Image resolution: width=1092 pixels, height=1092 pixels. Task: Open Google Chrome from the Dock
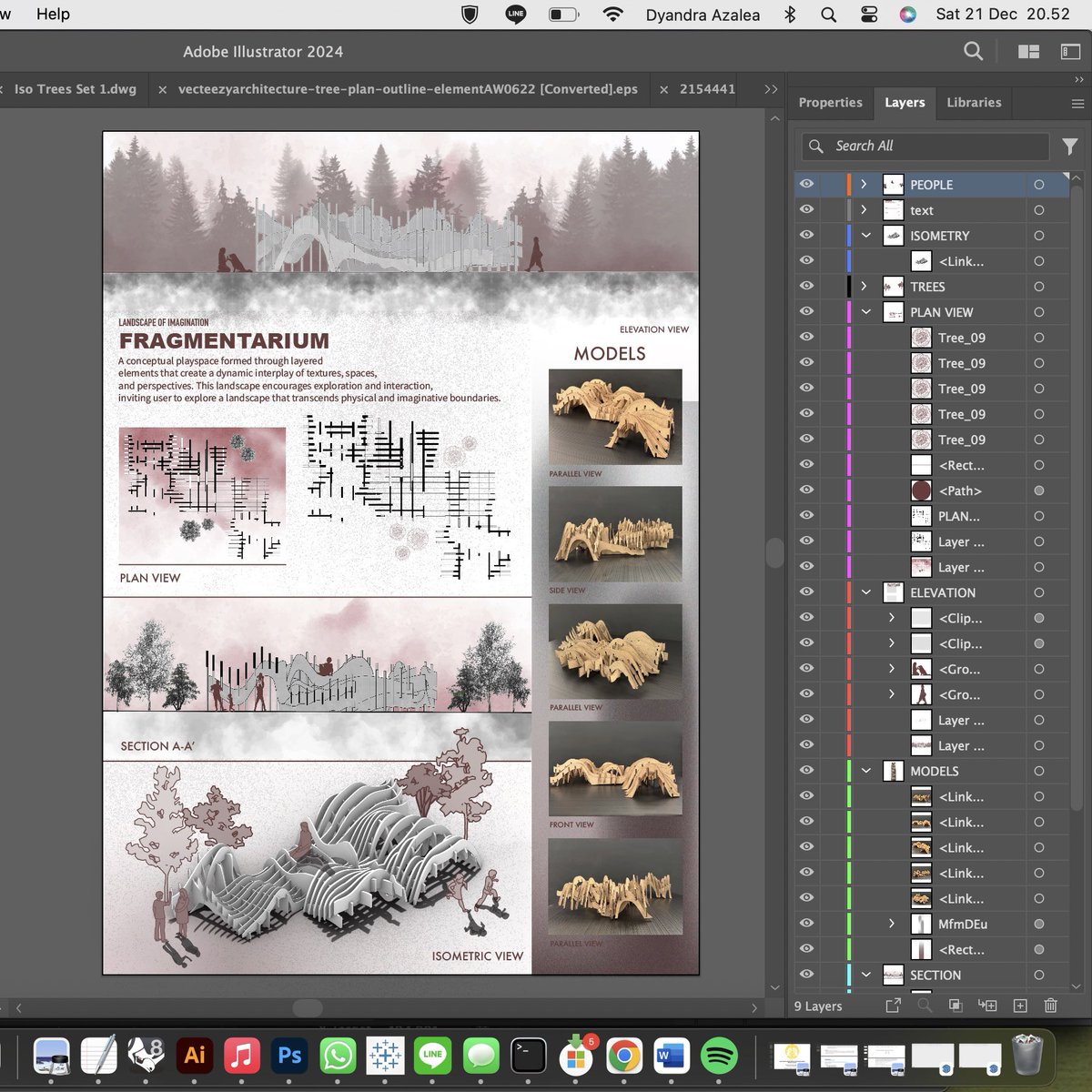tap(623, 1056)
